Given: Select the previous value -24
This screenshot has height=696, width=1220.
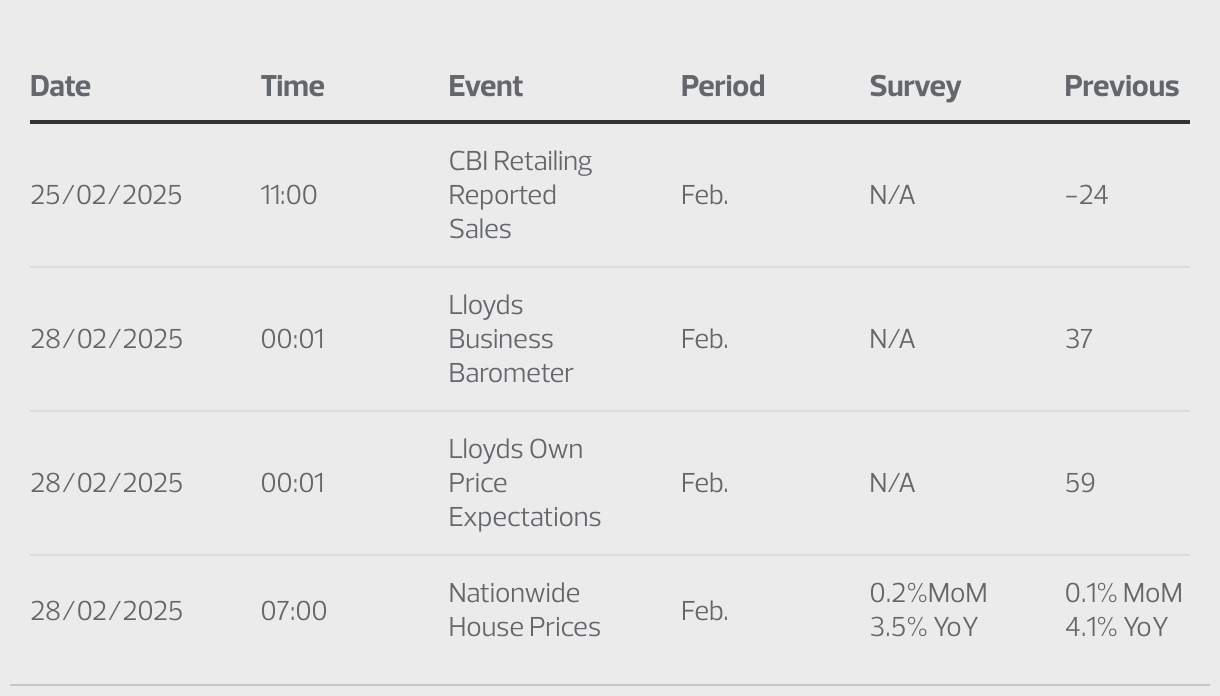Looking at the screenshot, I should click(x=1086, y=195).
